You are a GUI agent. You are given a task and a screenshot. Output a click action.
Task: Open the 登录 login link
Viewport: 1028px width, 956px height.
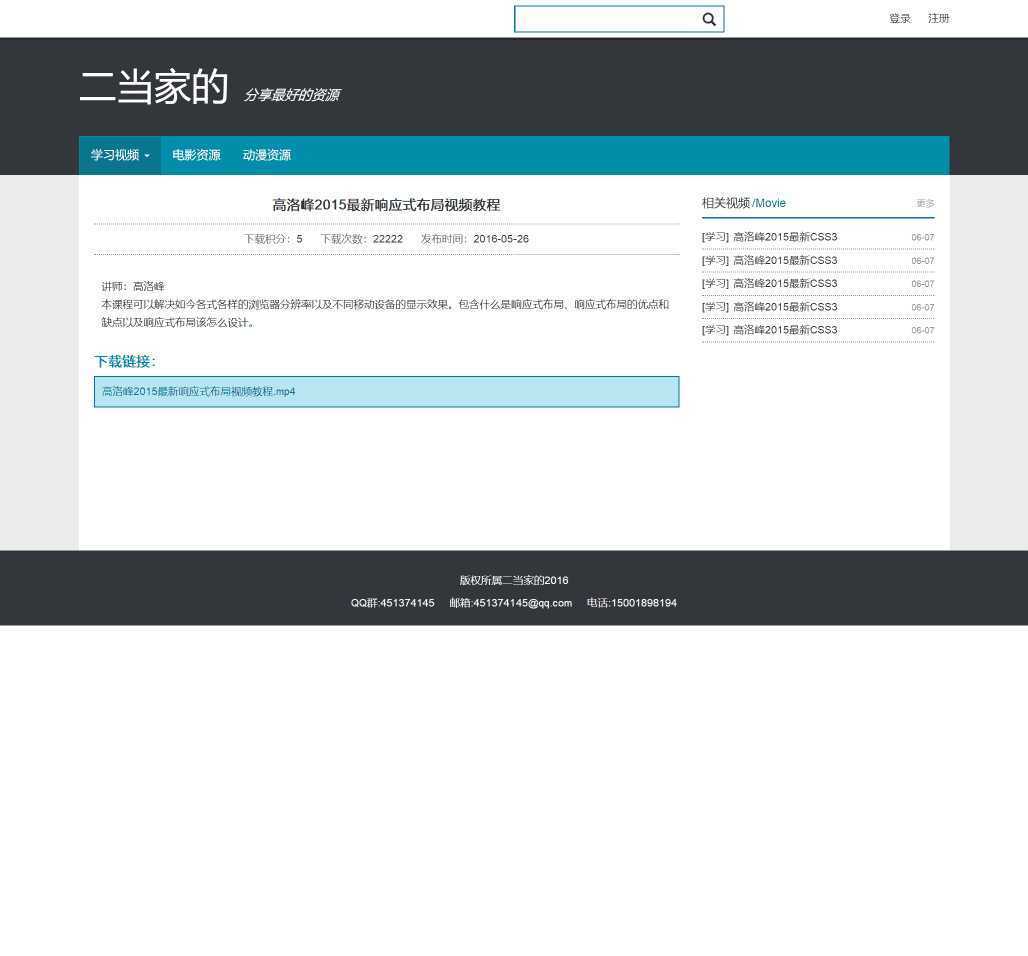tap(900, 19)
